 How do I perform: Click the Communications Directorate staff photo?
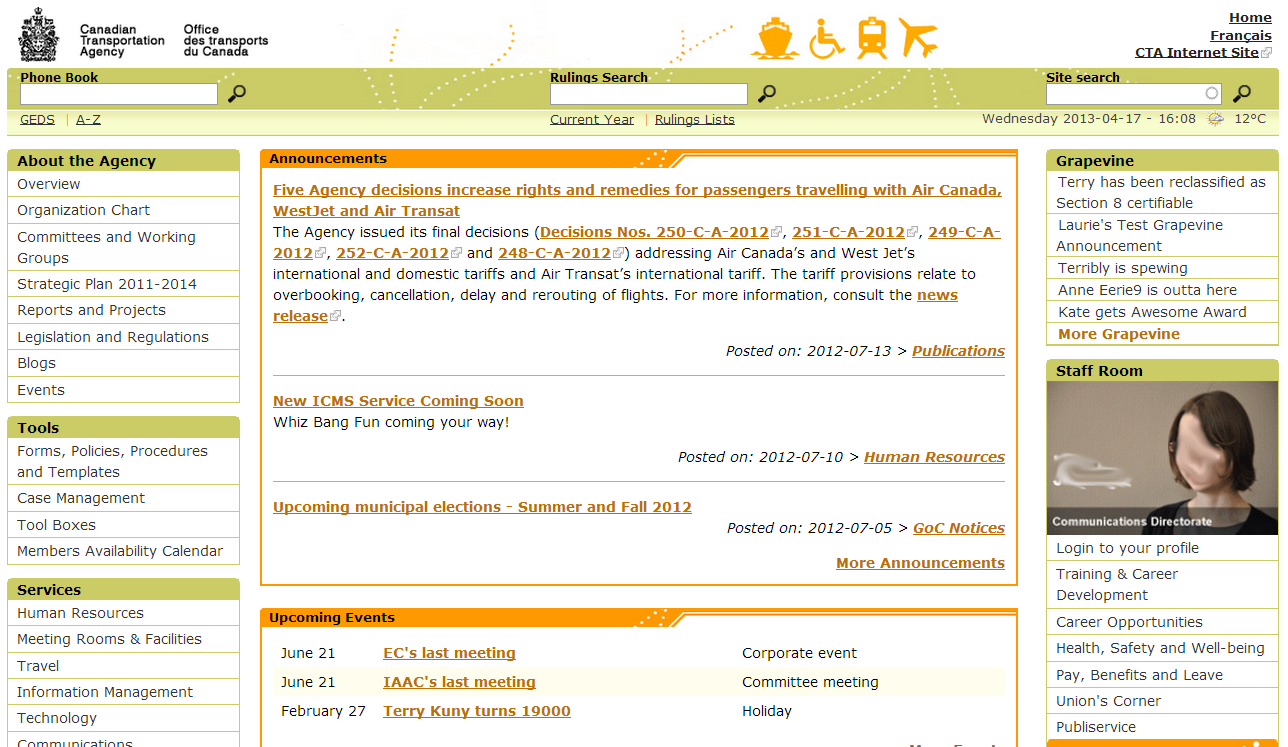[x=1162, y=458]
